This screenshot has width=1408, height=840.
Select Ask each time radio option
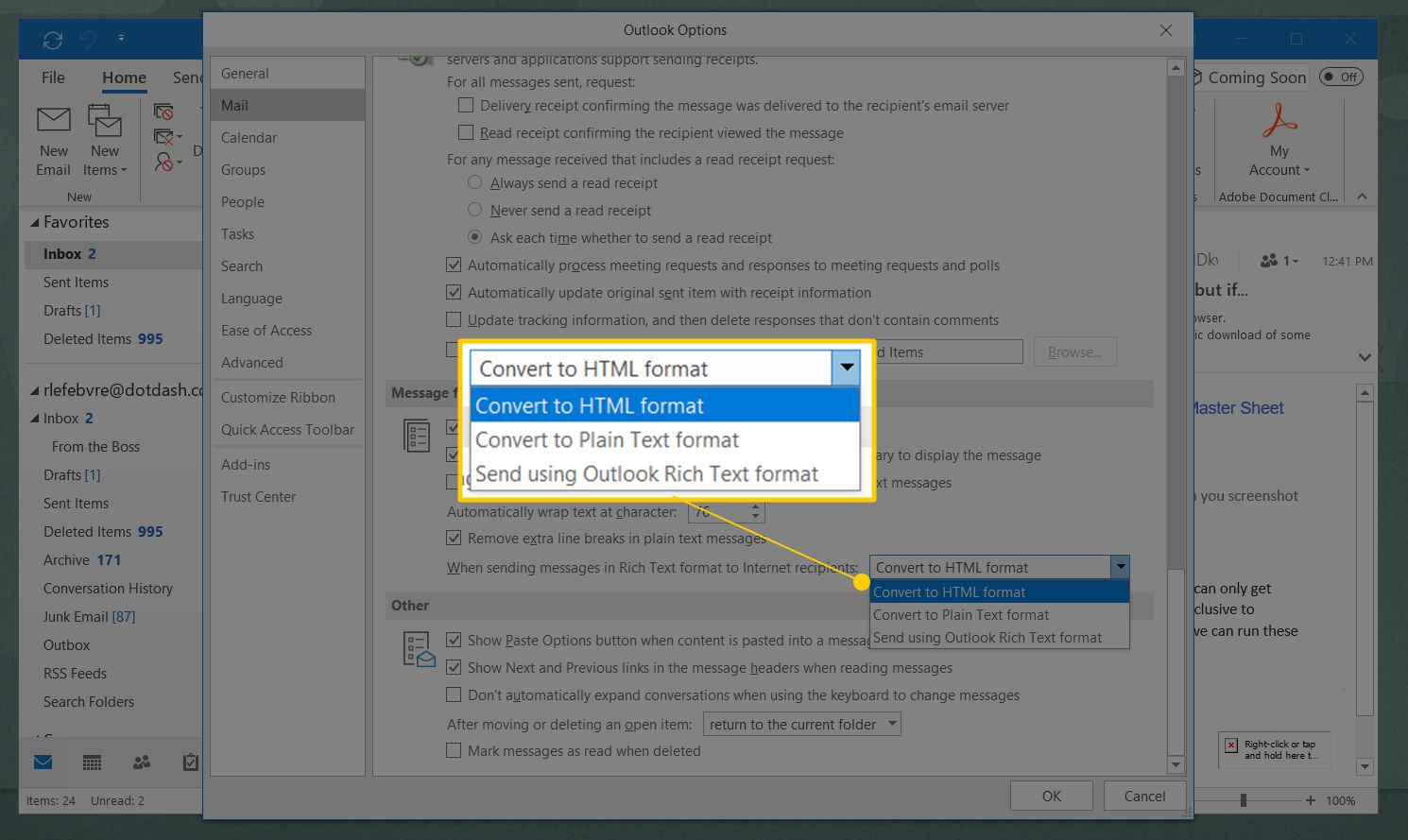click(475, 237)
